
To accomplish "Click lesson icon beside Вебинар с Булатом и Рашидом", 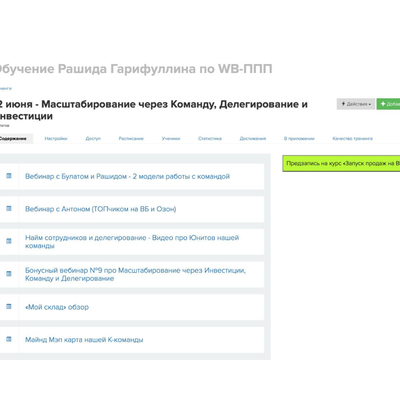I will (9, 176).
